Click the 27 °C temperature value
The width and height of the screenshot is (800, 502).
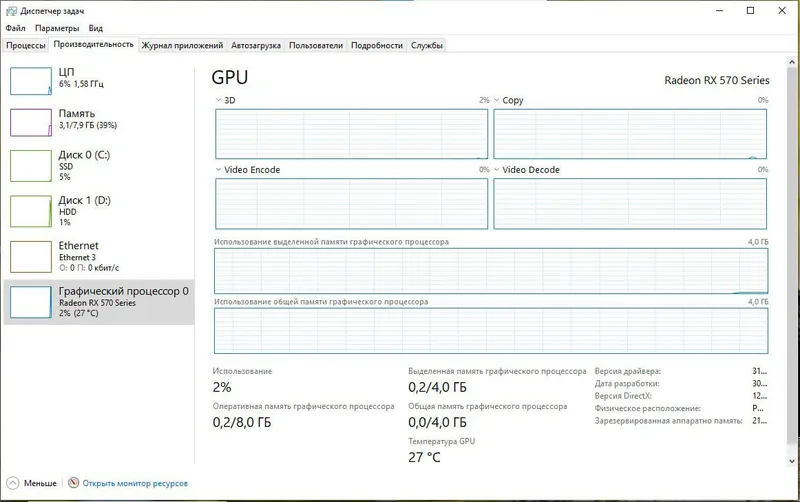424,457
